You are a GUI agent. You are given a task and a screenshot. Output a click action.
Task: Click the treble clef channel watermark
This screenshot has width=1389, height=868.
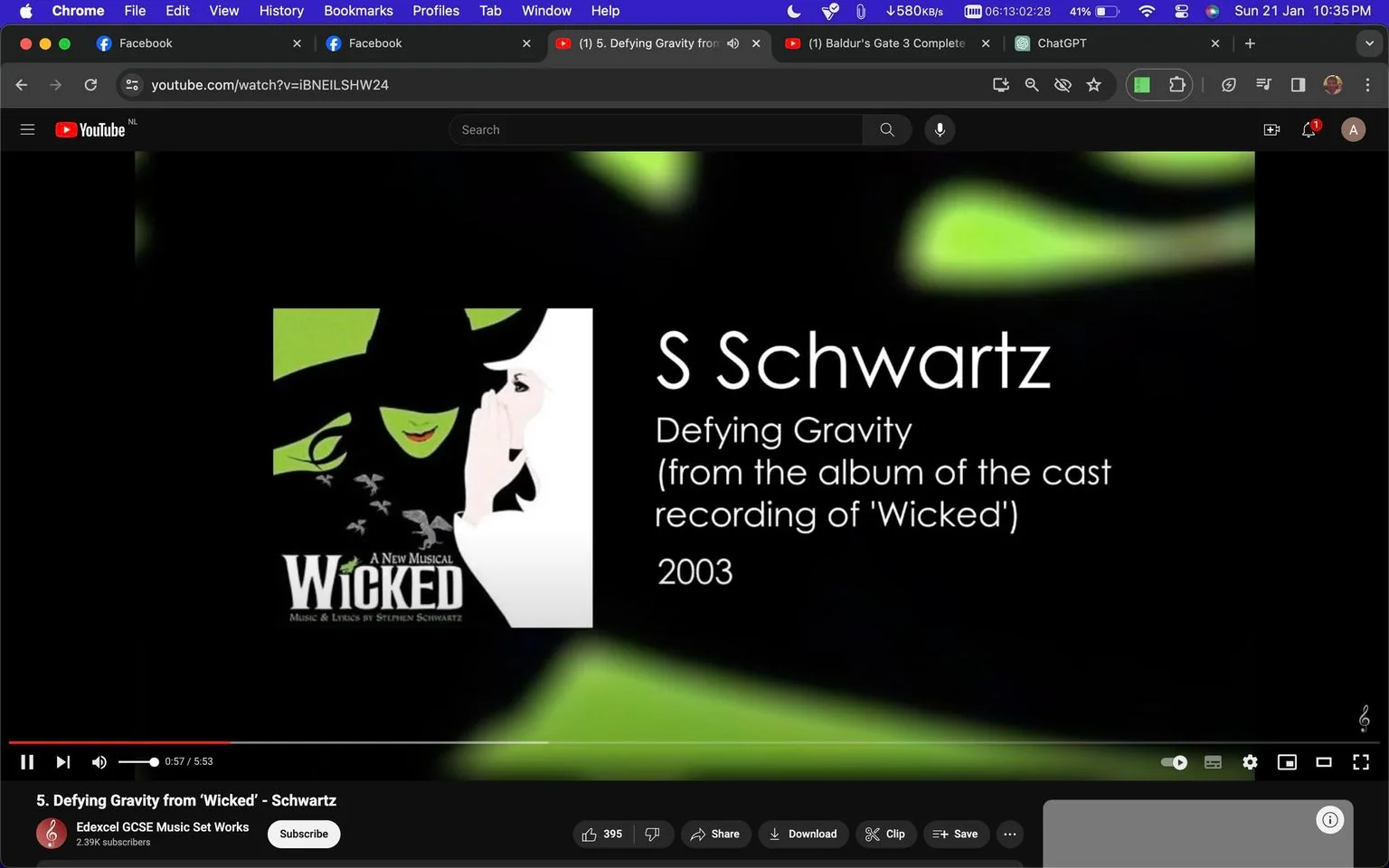pyautogui.click(x=1364, y=718)
